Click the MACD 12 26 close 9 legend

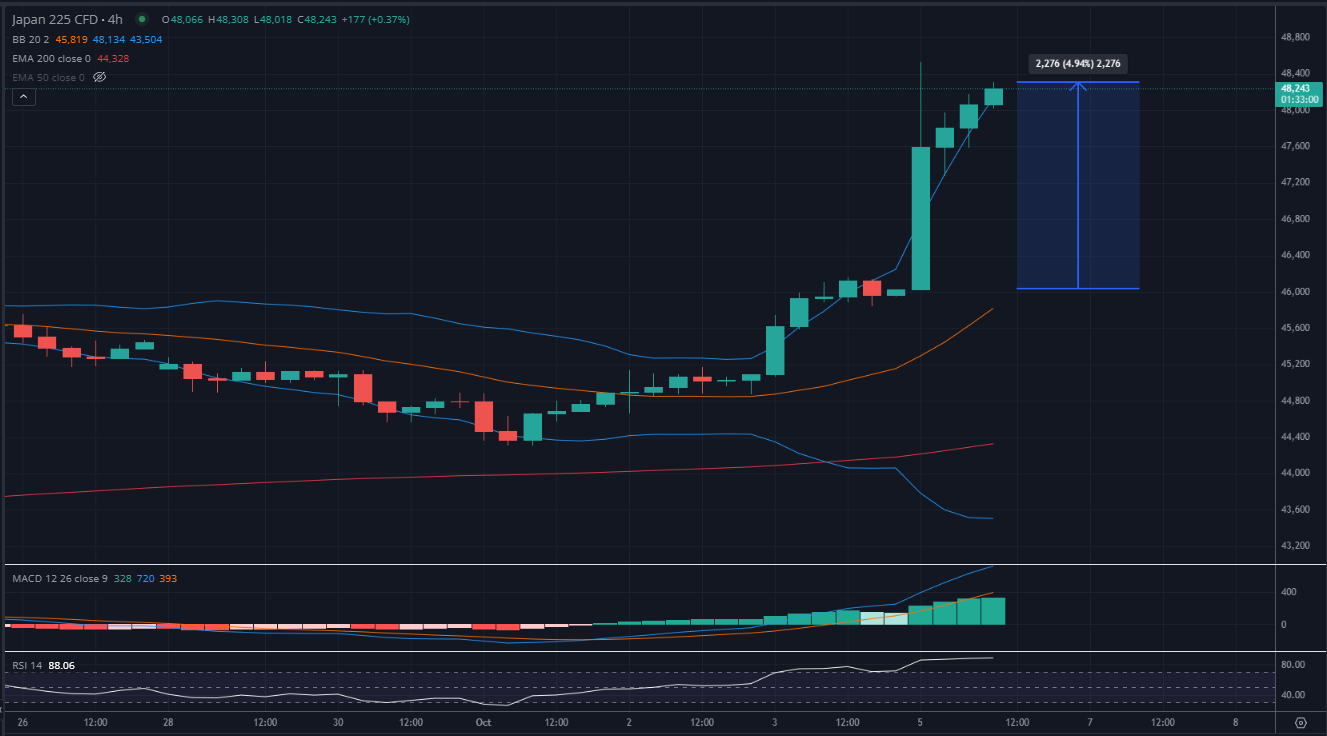point(59,579)
